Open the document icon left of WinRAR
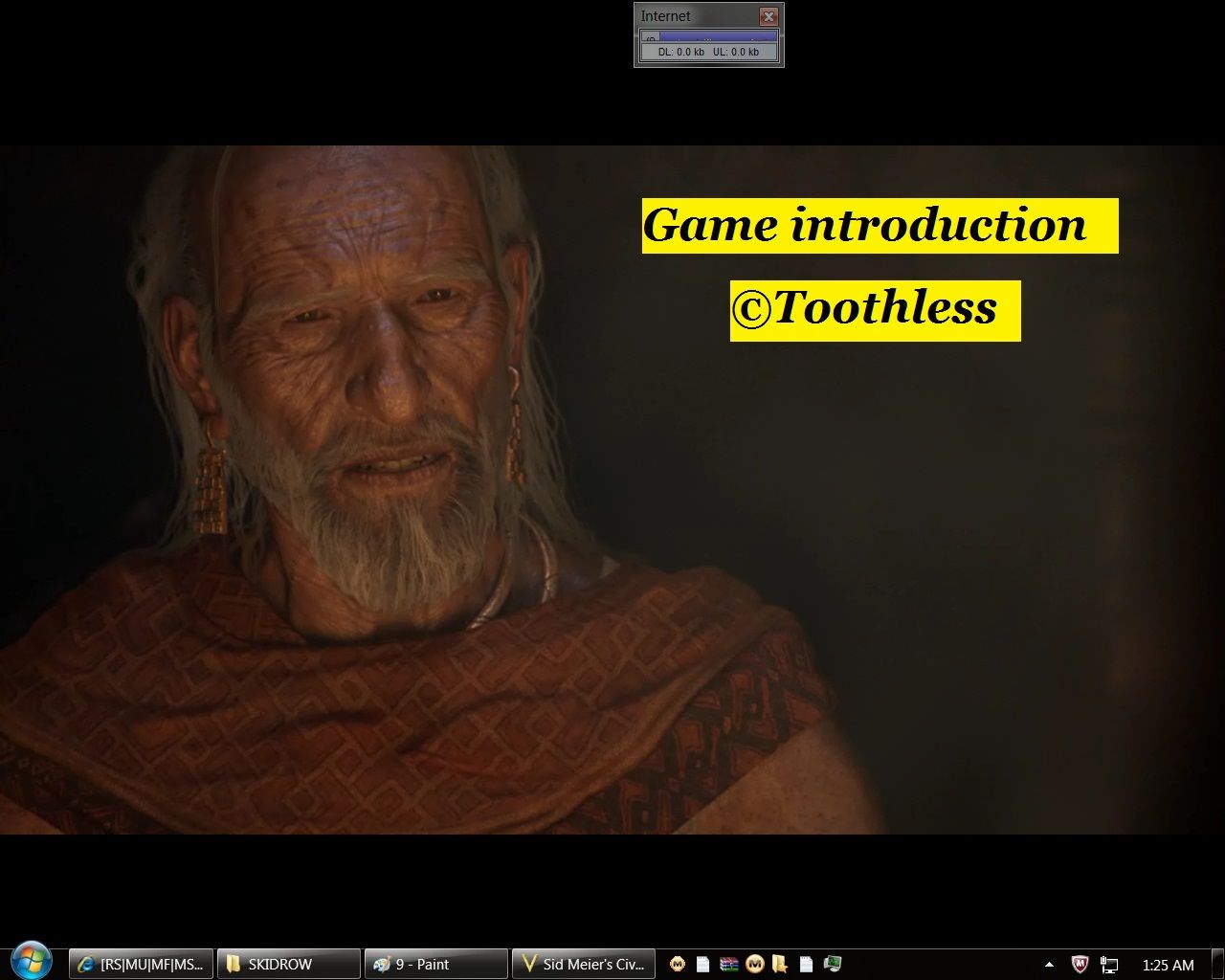This screenshot has width=1225, height=980. (x=702, y=964)
